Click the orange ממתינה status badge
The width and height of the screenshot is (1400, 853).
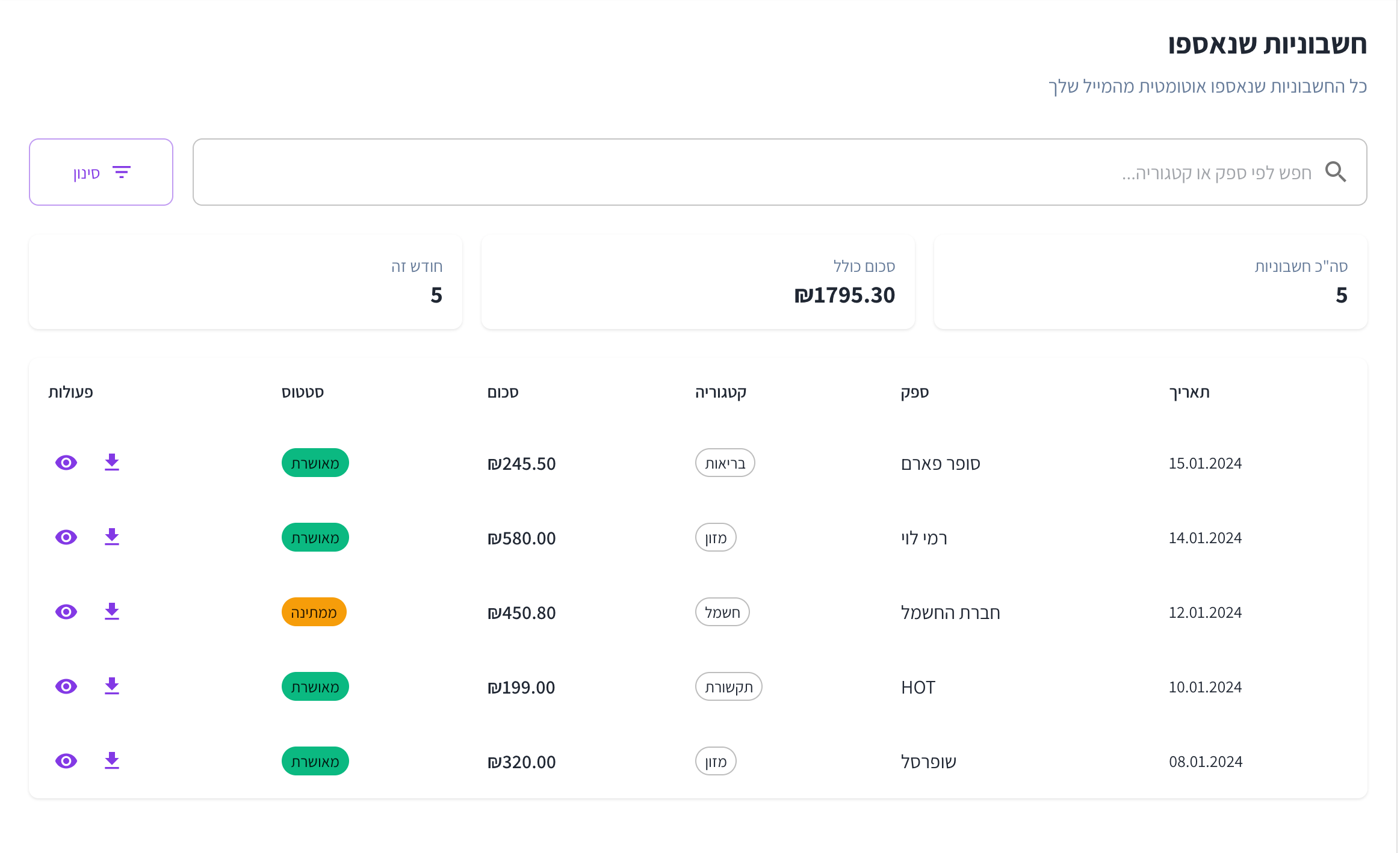click(314, 612)
